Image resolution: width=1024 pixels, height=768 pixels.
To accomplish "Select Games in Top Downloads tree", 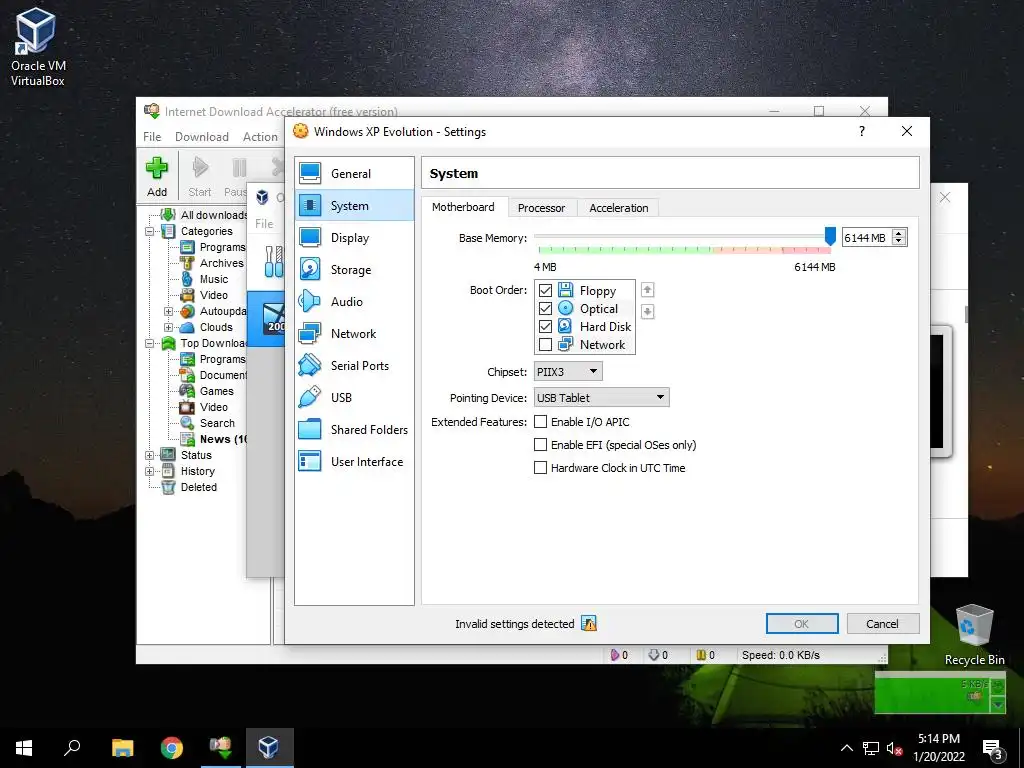I will pos(217,391).
